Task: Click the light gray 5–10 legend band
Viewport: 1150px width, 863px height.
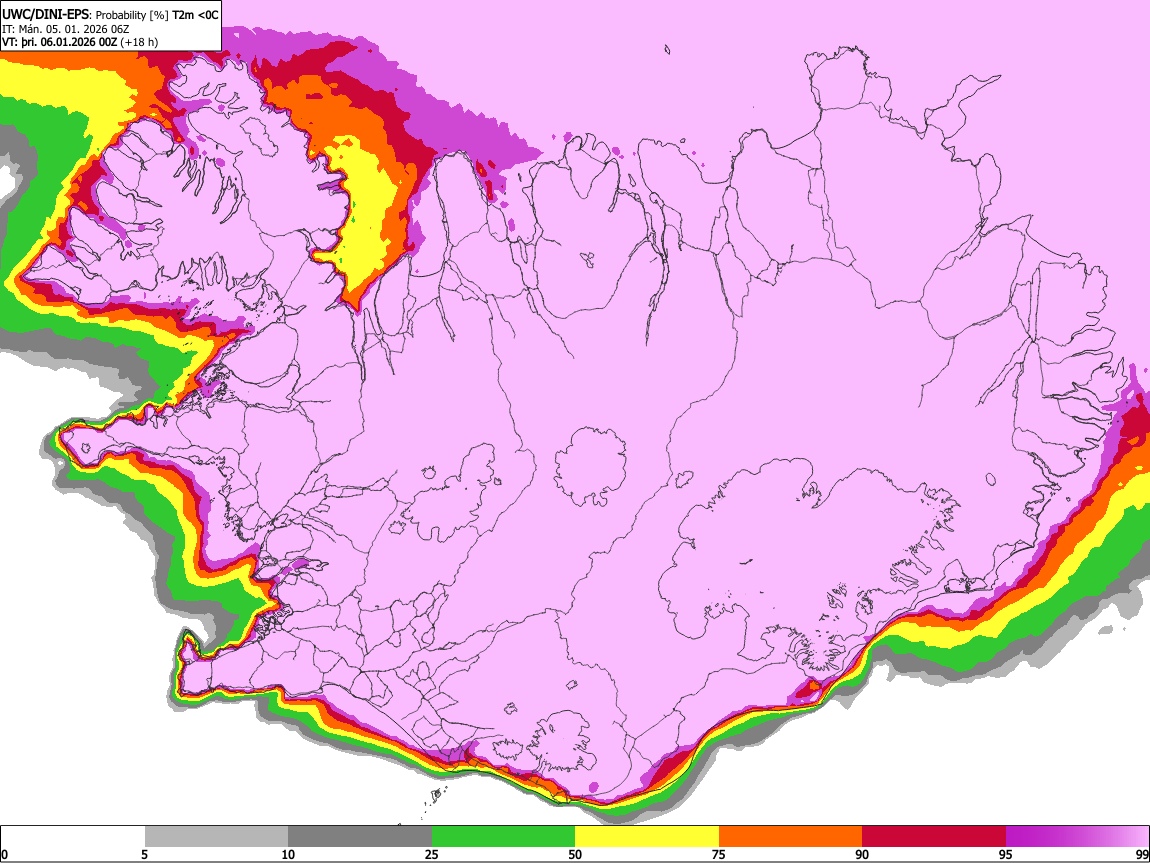Action: pos(216,837)
